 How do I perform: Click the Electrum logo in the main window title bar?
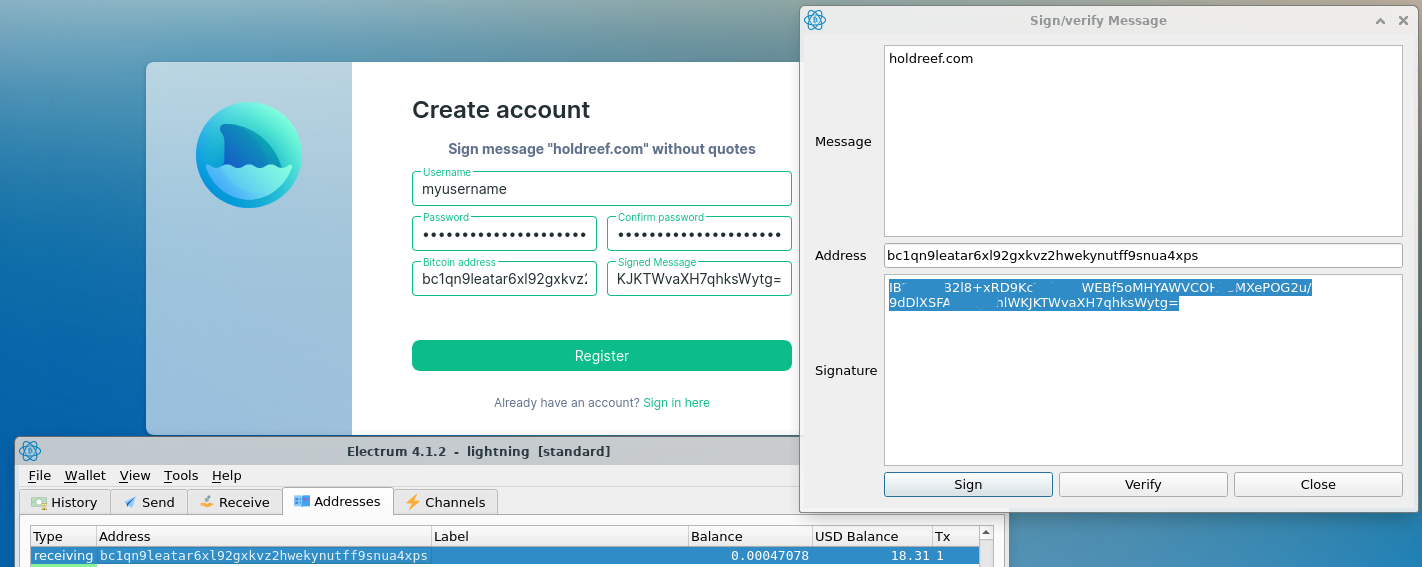30,451
